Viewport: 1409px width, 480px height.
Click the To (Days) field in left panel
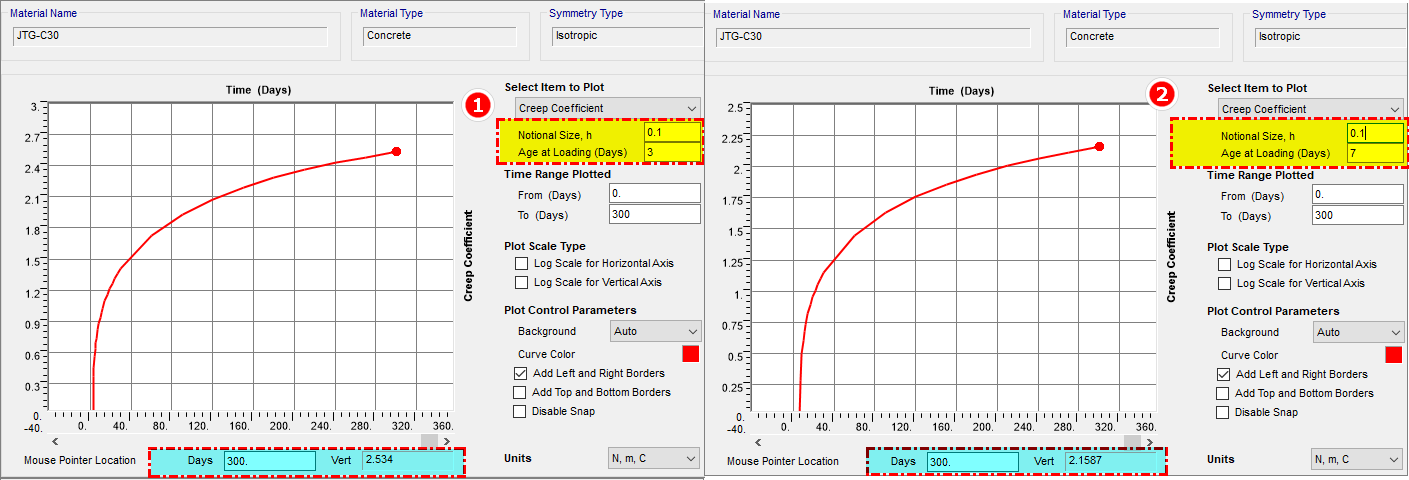click(654, 214)
